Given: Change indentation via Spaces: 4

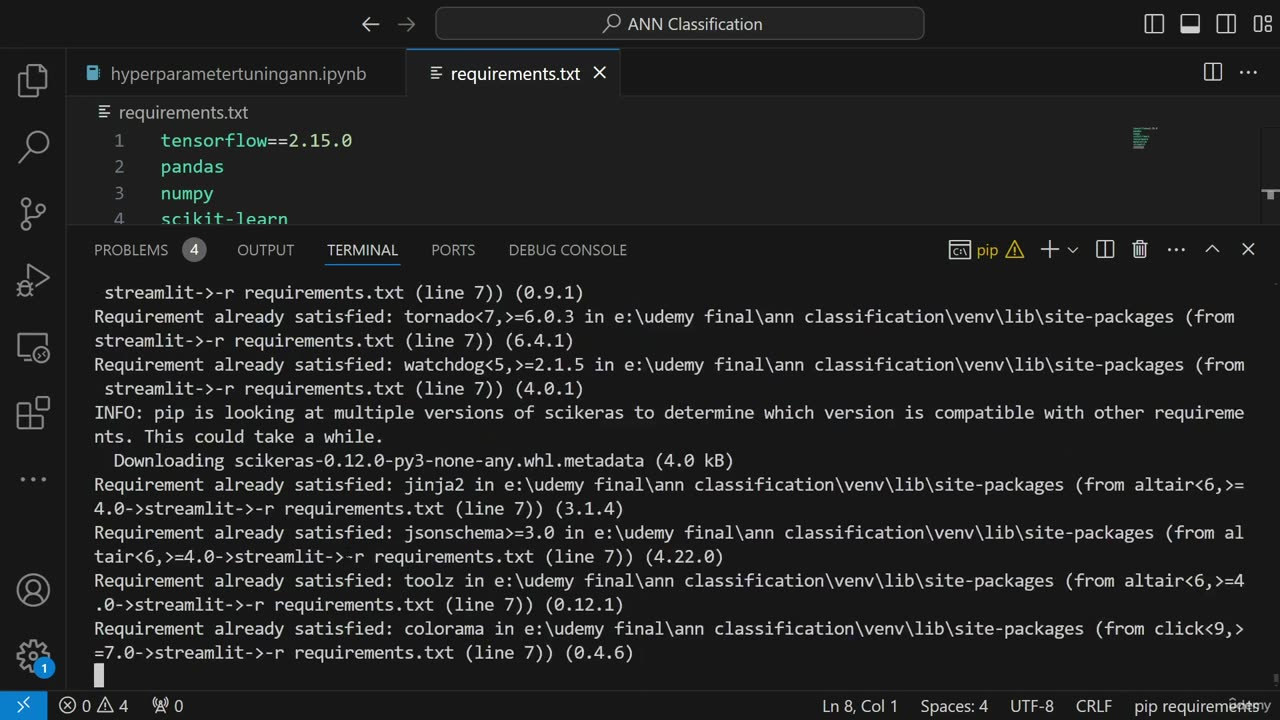Looking at the screenshot, I should [954, 706].
